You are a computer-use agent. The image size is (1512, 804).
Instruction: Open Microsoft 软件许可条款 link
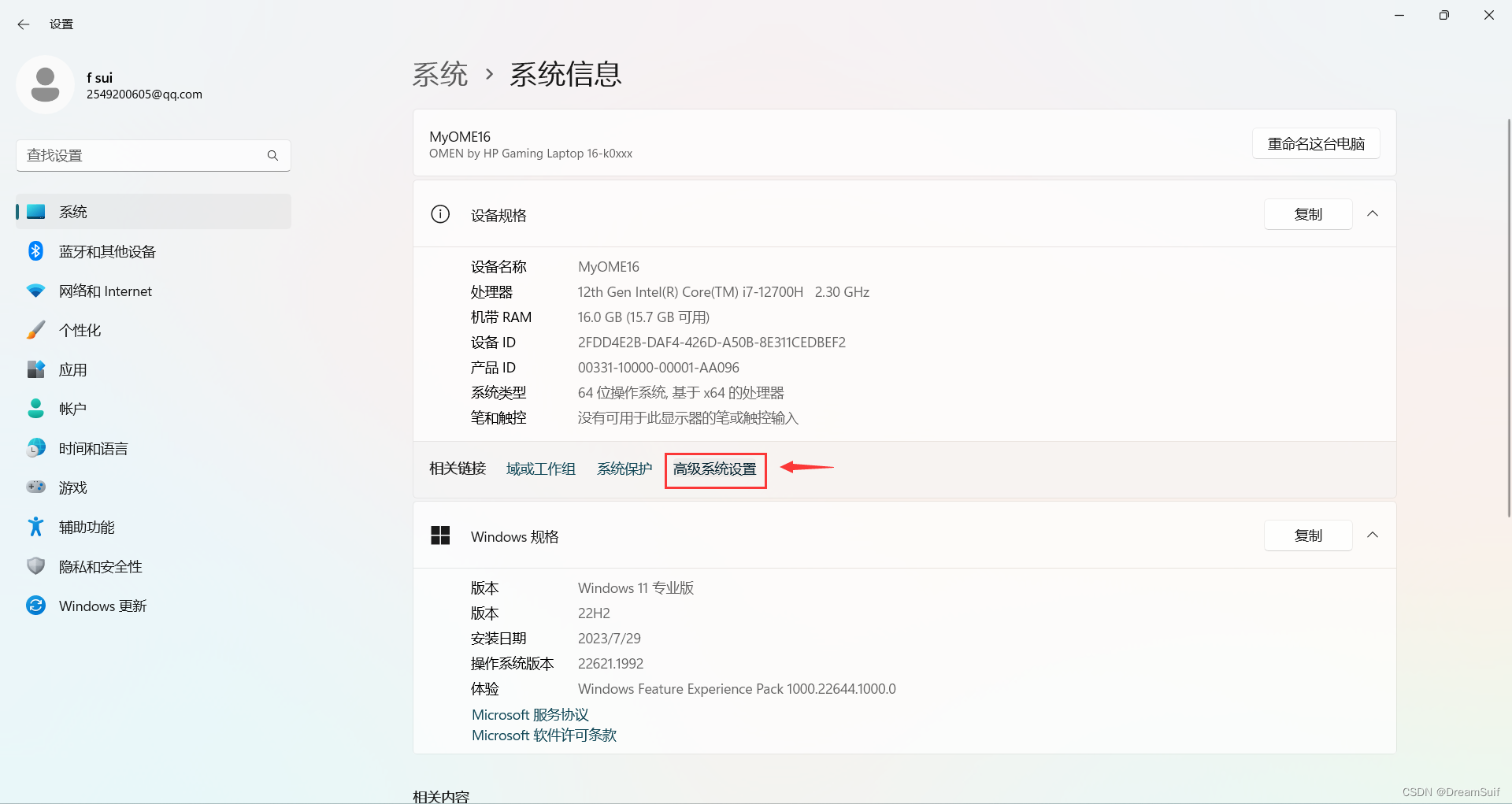544,735
